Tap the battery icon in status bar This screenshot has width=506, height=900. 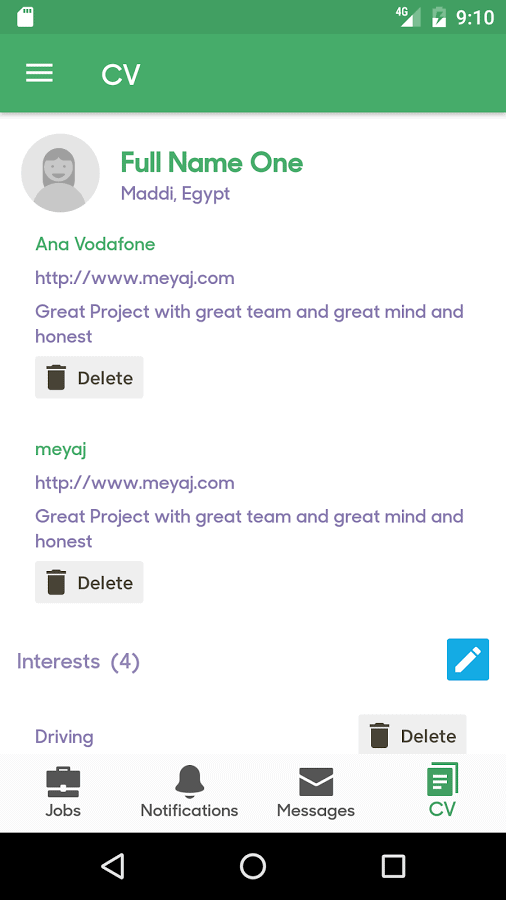point(439,17)
